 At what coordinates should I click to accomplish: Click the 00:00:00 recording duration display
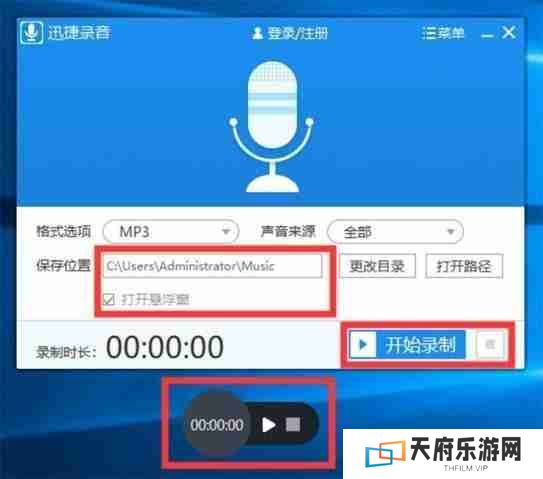click(x=165, y=347)
